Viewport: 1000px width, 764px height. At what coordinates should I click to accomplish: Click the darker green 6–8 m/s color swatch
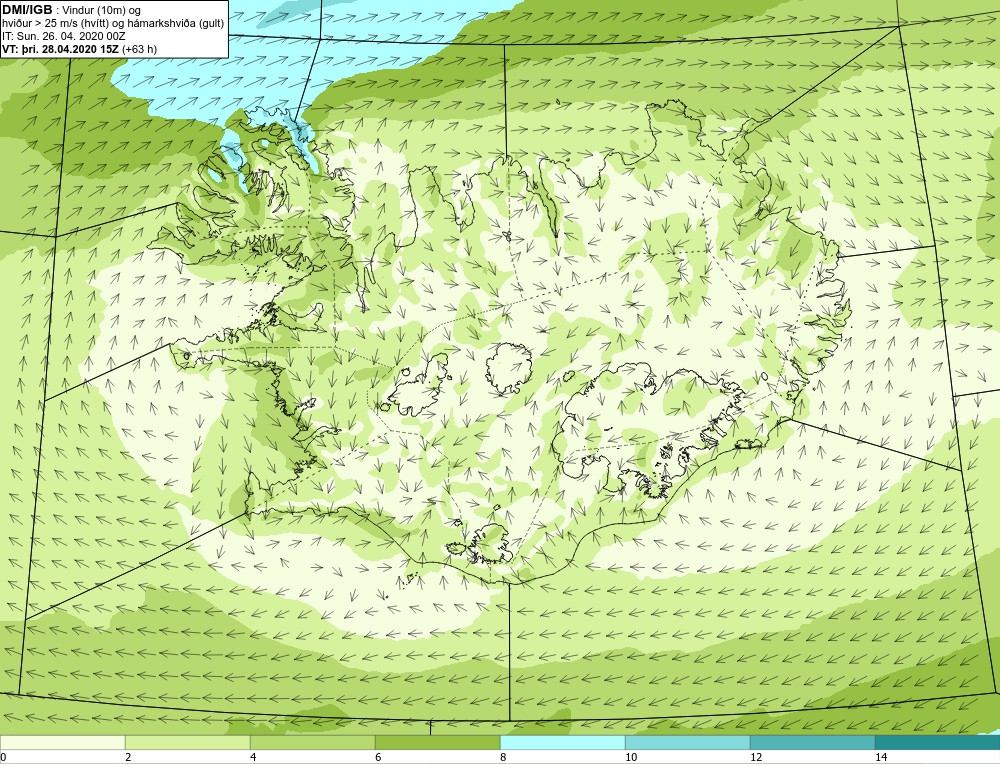click(438, 743)
